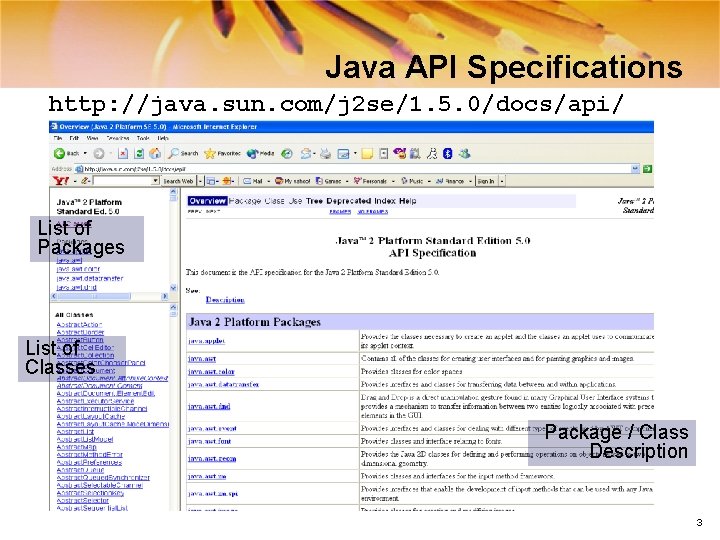Open the Search toolbar button
The image size is (720, 540).
click(x=183, y=153)
